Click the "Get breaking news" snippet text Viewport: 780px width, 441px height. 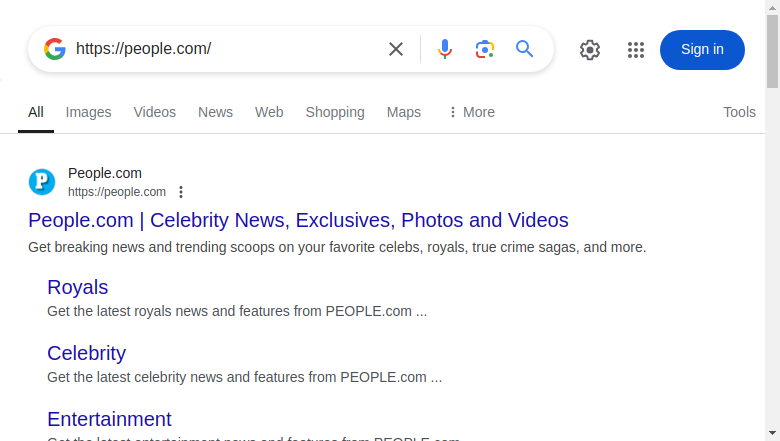coord(337,247)
